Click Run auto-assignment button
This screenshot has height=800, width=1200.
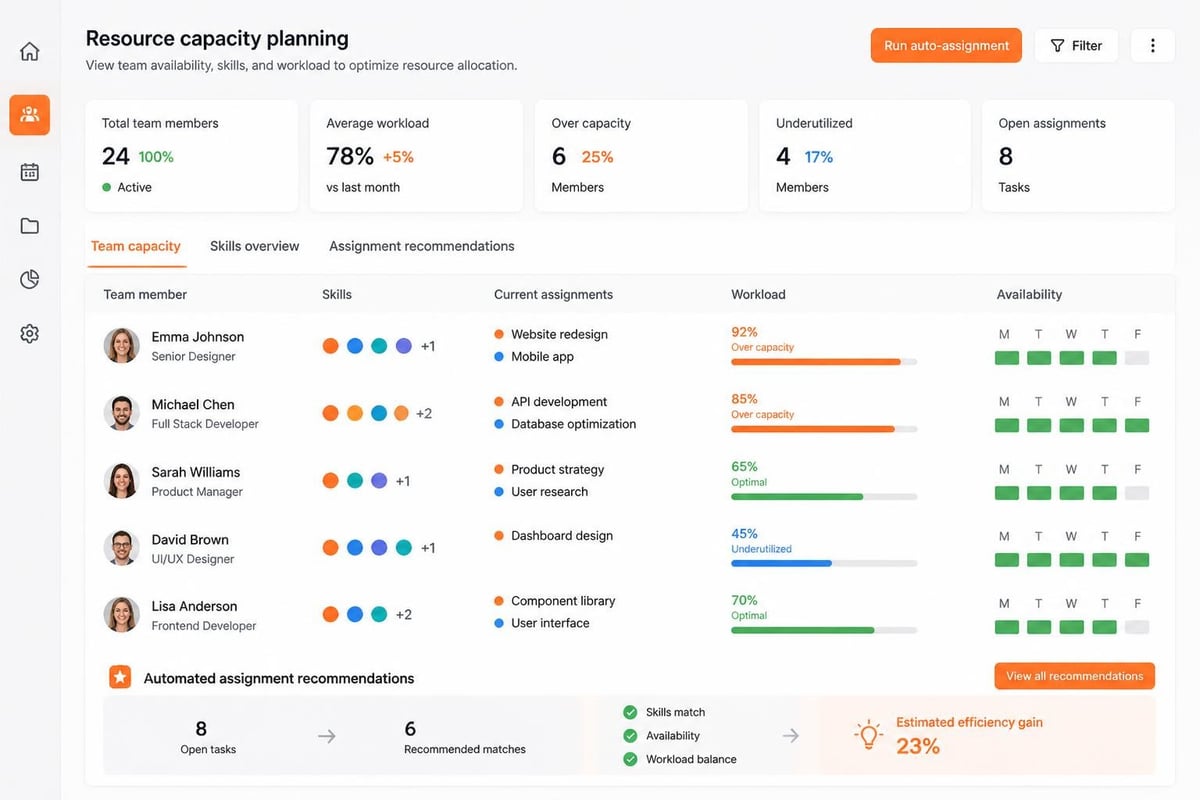[x=946, y=46]
